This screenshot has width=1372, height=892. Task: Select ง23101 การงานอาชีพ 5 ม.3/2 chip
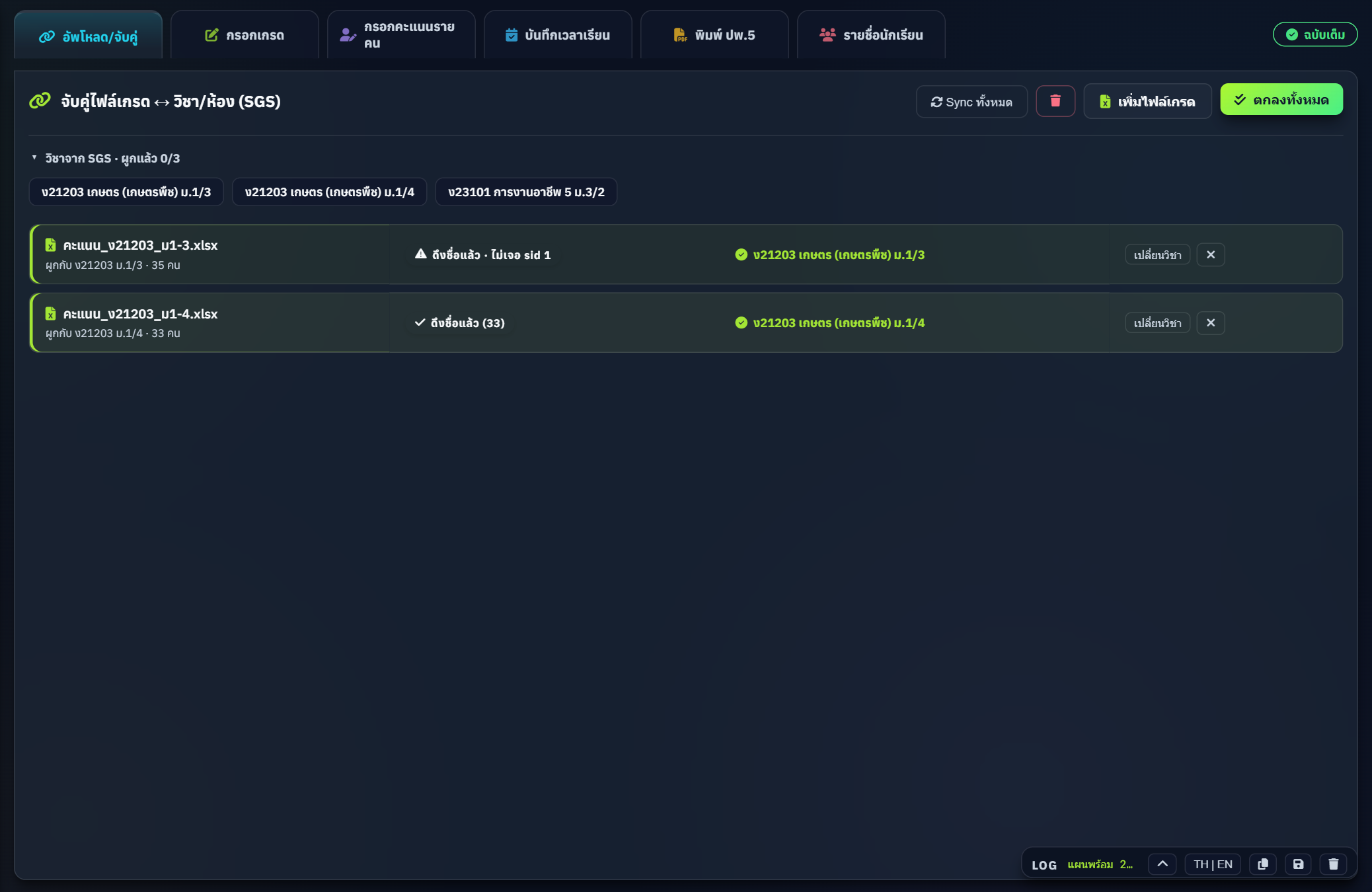(526, 192)
